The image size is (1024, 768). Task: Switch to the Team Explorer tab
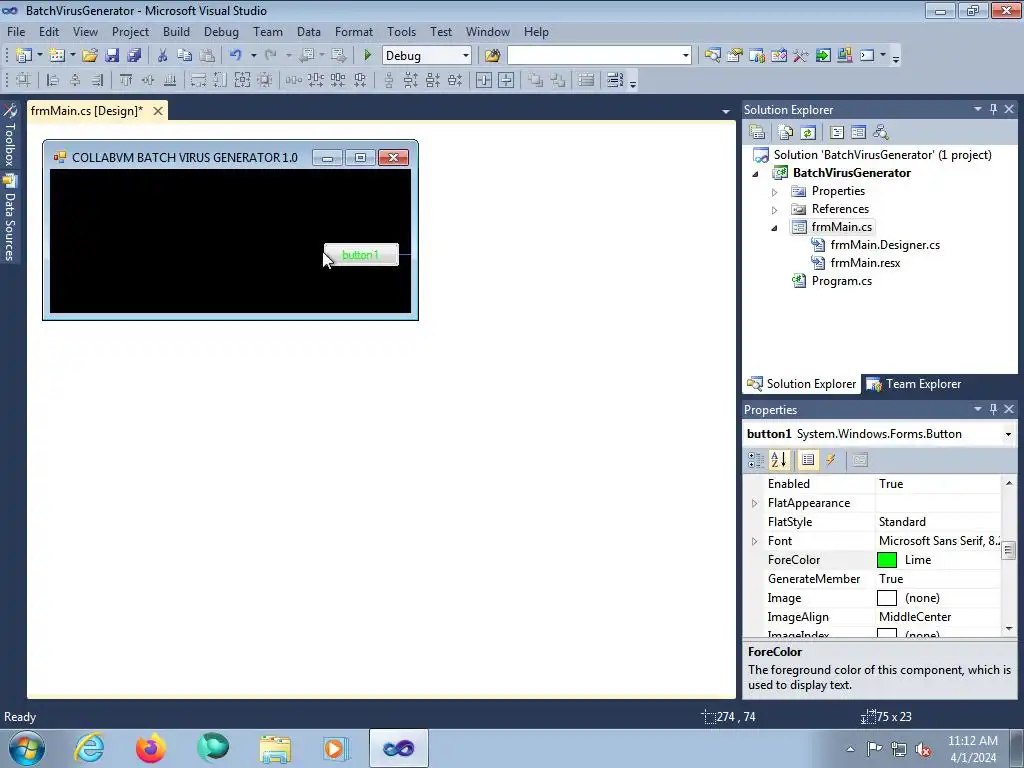click(914, 384)
